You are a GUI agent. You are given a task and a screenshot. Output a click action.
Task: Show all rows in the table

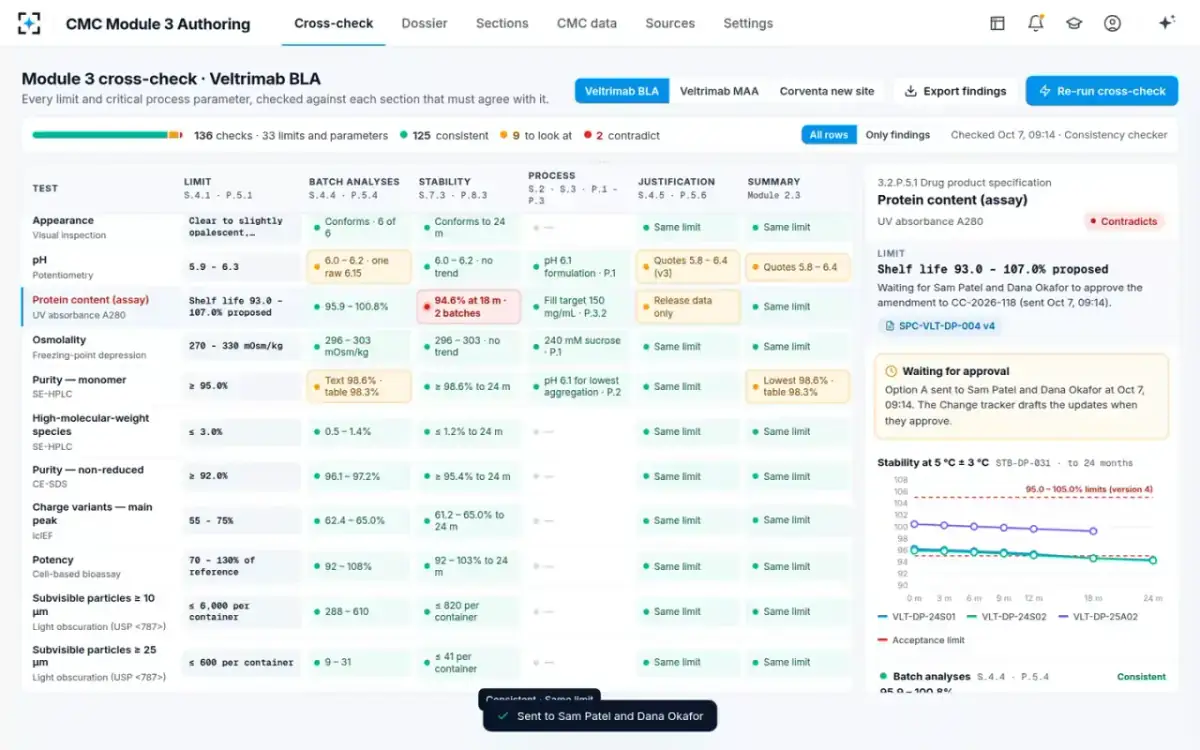(829, 135)
